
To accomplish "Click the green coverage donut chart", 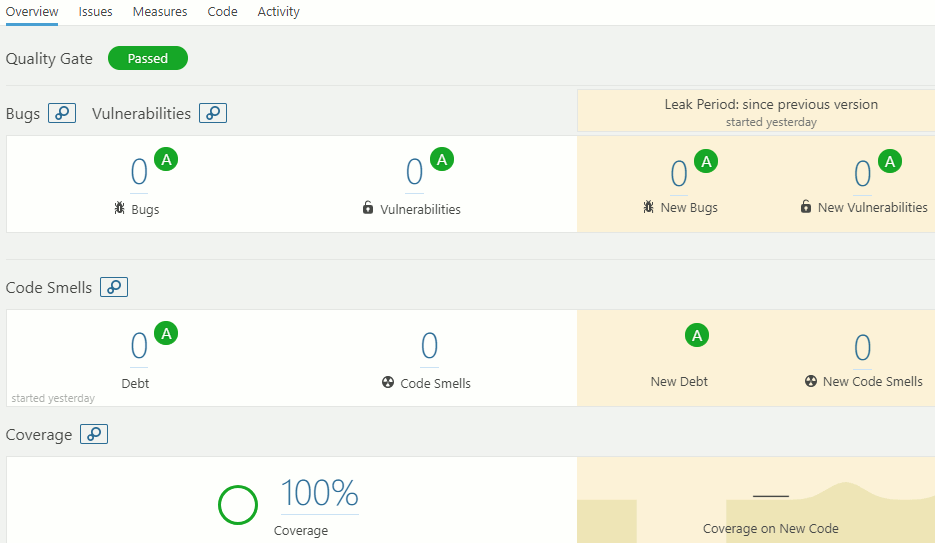I will (238, 505).
